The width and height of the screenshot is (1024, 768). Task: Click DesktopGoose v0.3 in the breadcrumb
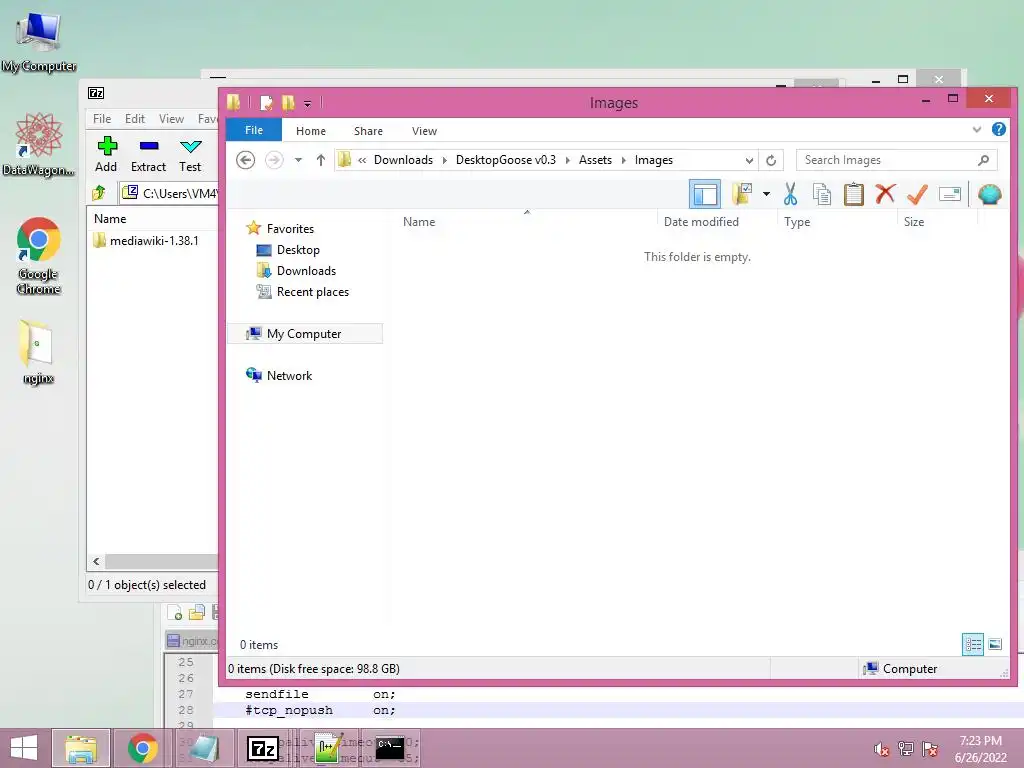[506, 160]
